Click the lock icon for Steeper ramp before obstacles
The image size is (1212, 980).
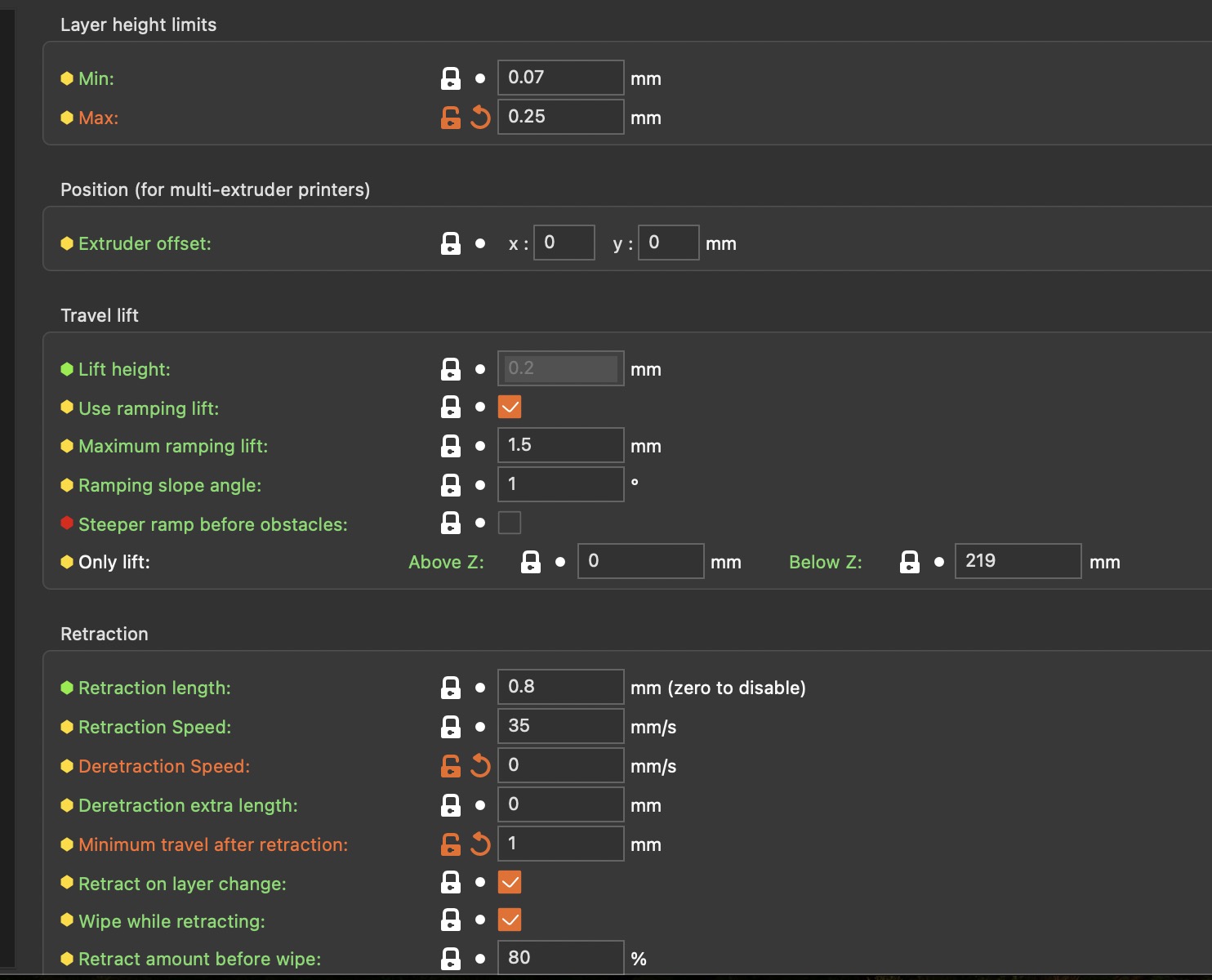click(x=451, y=523)
